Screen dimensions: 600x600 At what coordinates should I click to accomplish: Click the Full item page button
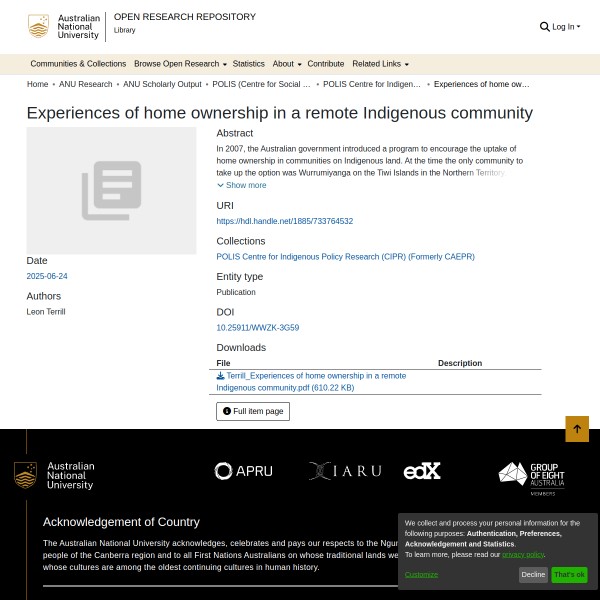tap(253, 411)
